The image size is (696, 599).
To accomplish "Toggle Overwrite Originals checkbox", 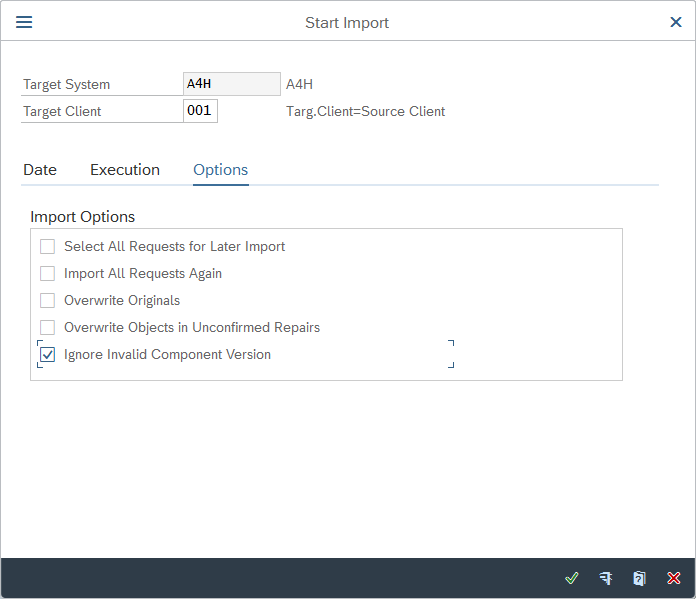I will click(x=47, y=301).
